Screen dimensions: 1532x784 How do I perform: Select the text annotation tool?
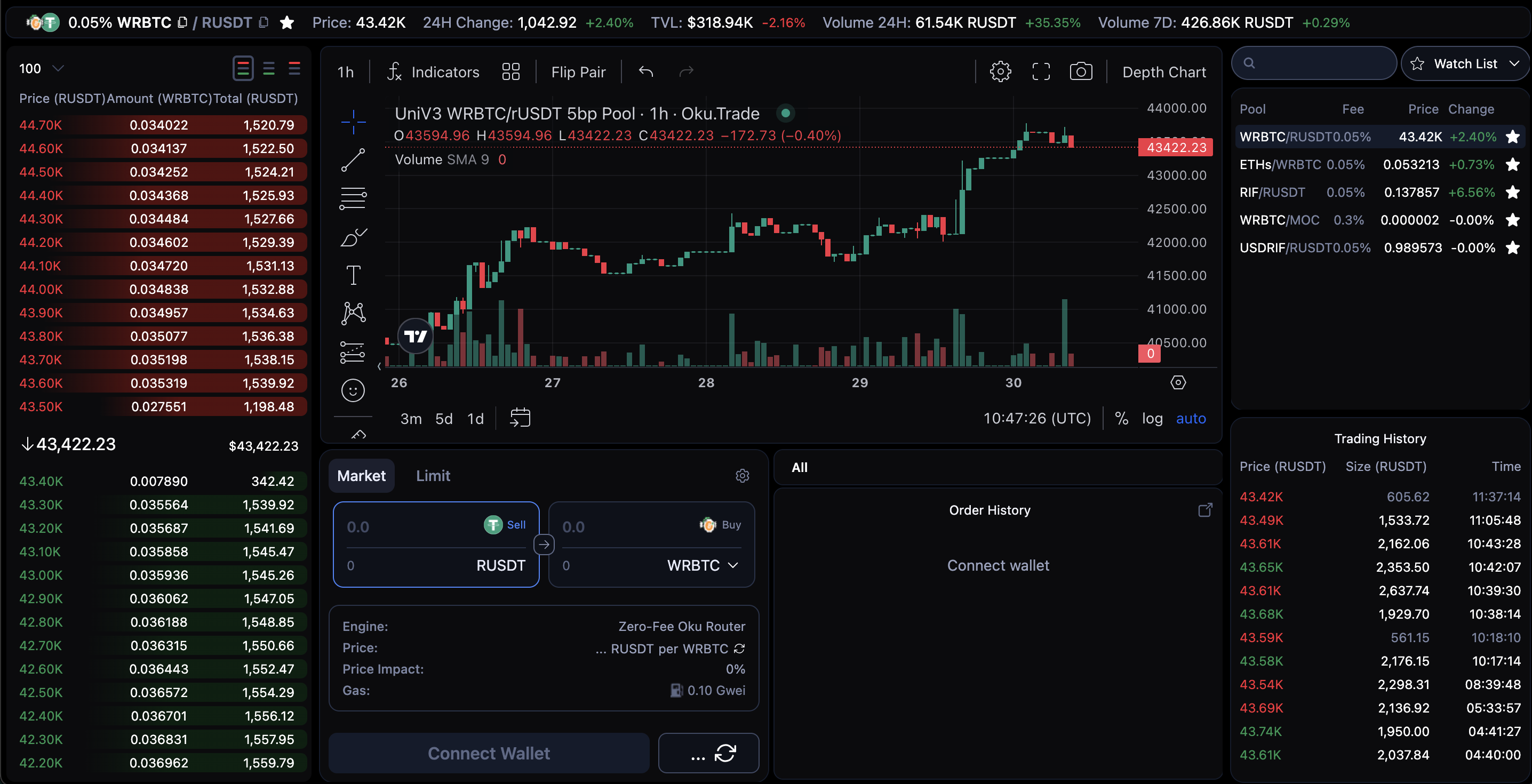click(353, 275)
